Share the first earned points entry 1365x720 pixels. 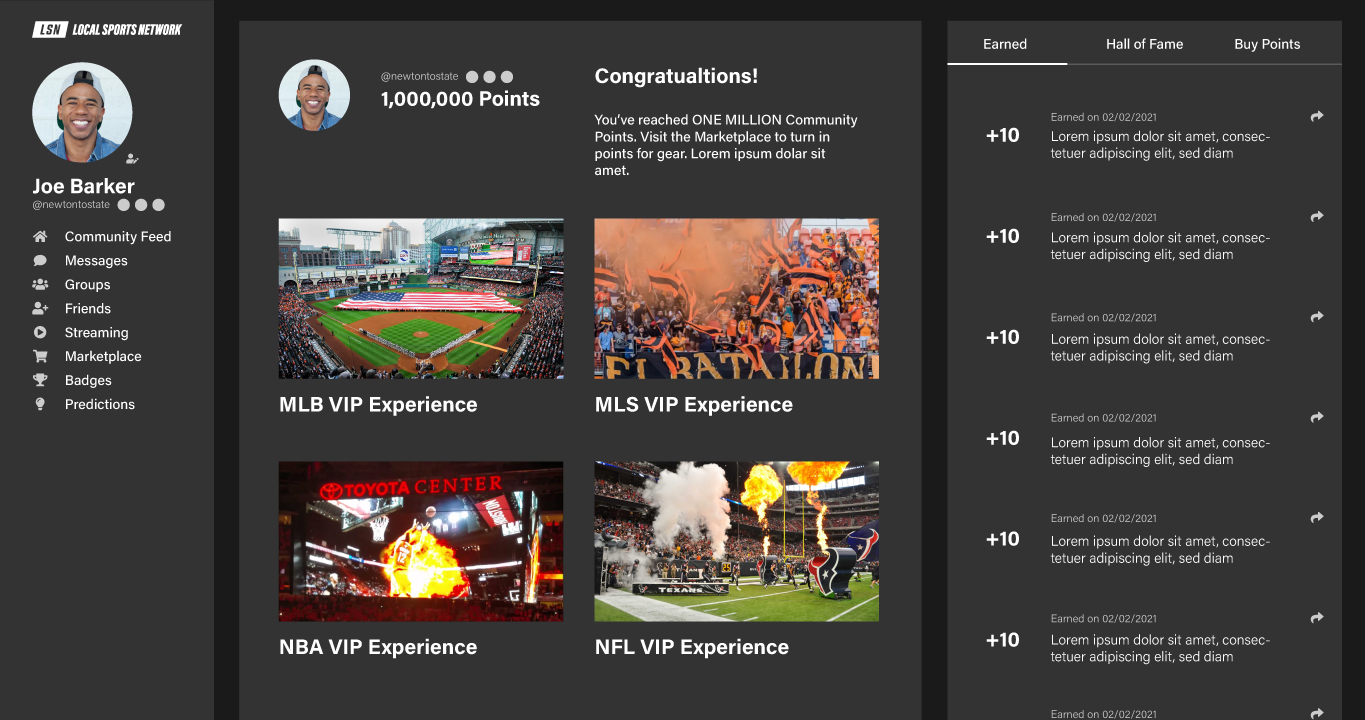pyautogui.click(x=1317, y=117)
